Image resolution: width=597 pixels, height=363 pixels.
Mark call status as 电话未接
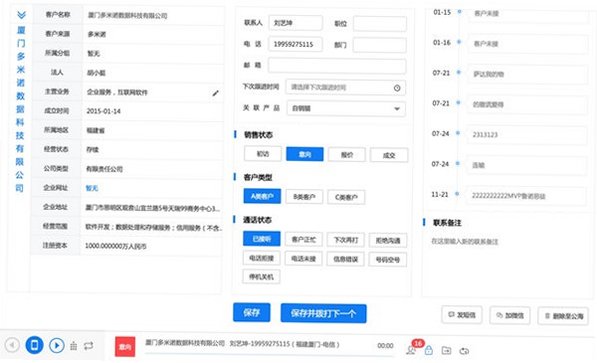pos(303,259)
